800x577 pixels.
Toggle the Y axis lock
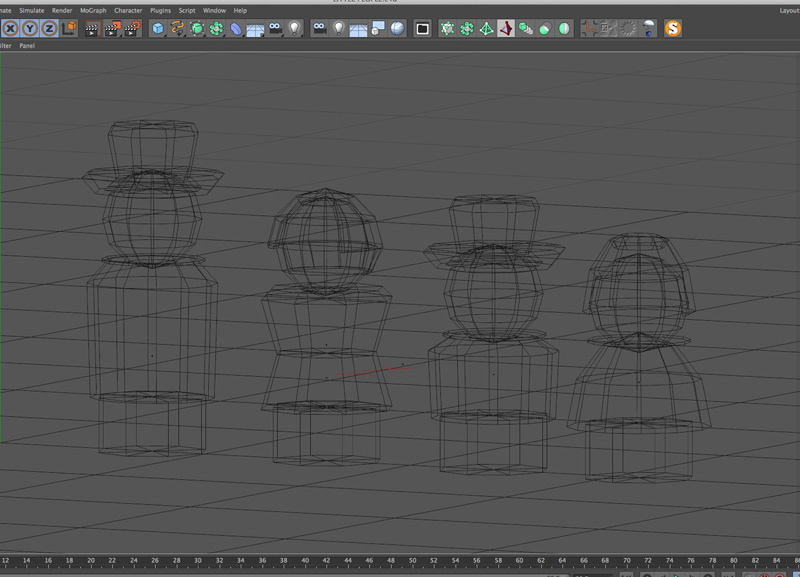point(30,29)
